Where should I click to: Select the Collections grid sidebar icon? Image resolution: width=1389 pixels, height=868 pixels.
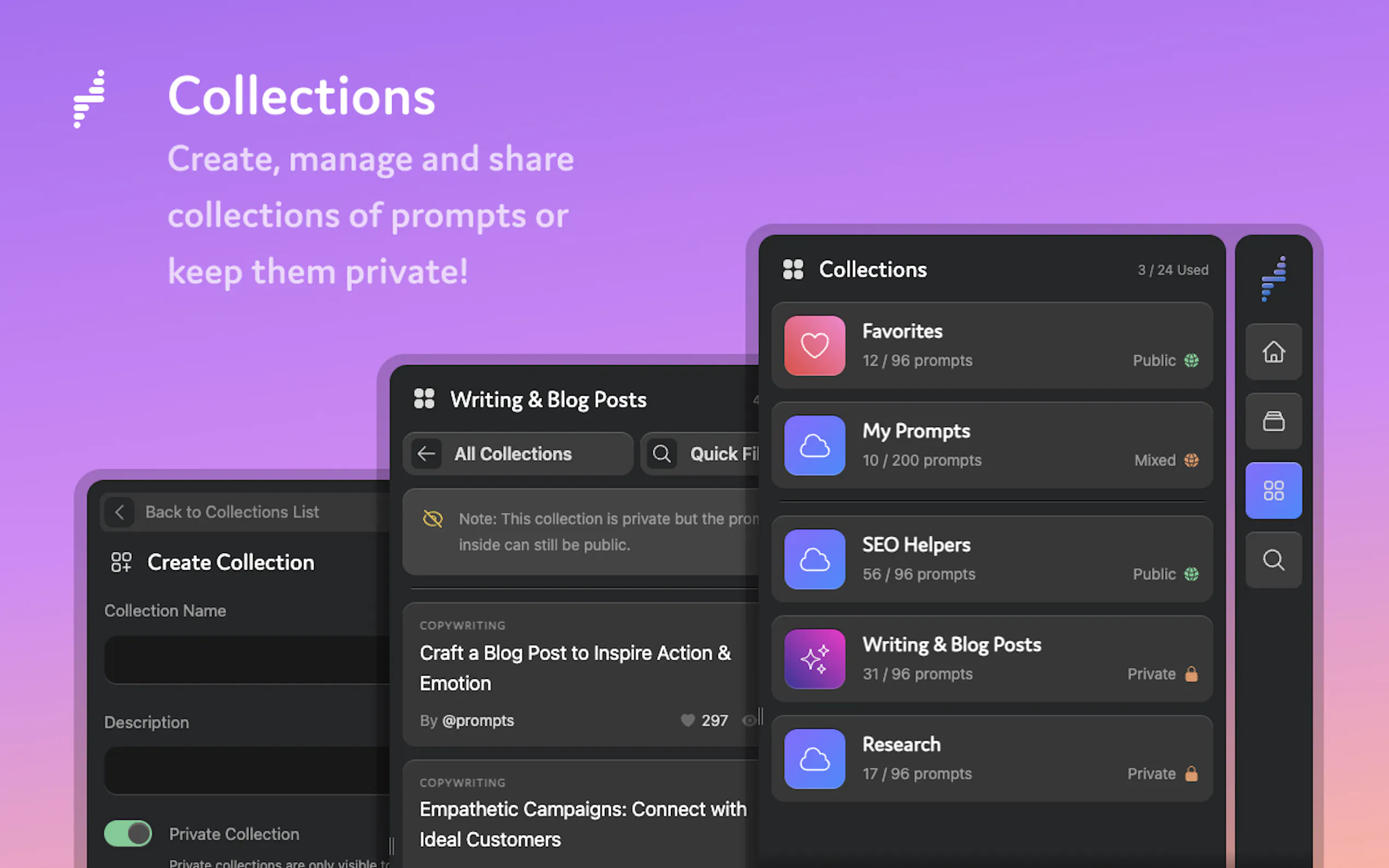[1273, 490]
